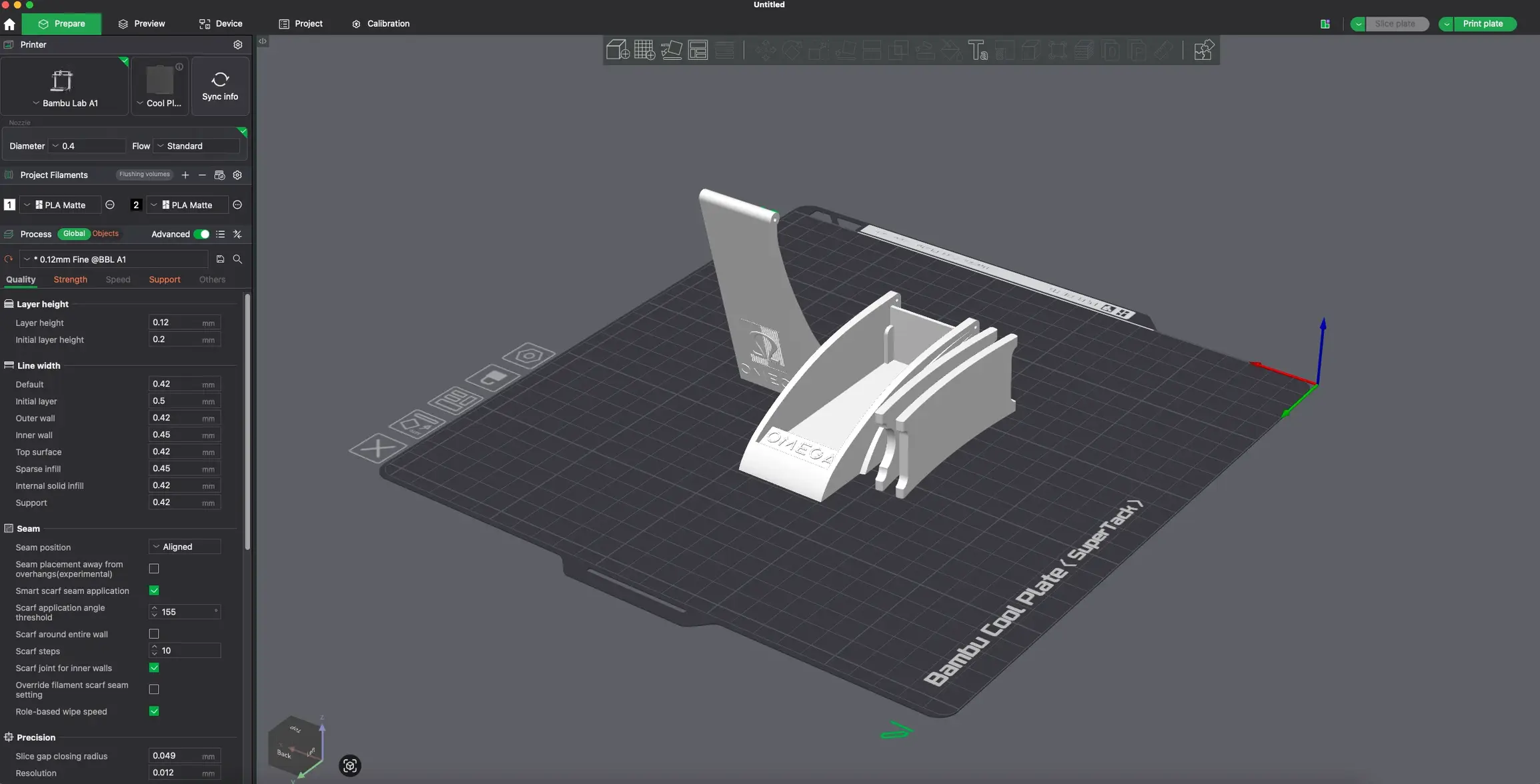Click the Auto-orient icon
The height and width of the screenshot is (784, 1540).
click(x=671, y=49)
